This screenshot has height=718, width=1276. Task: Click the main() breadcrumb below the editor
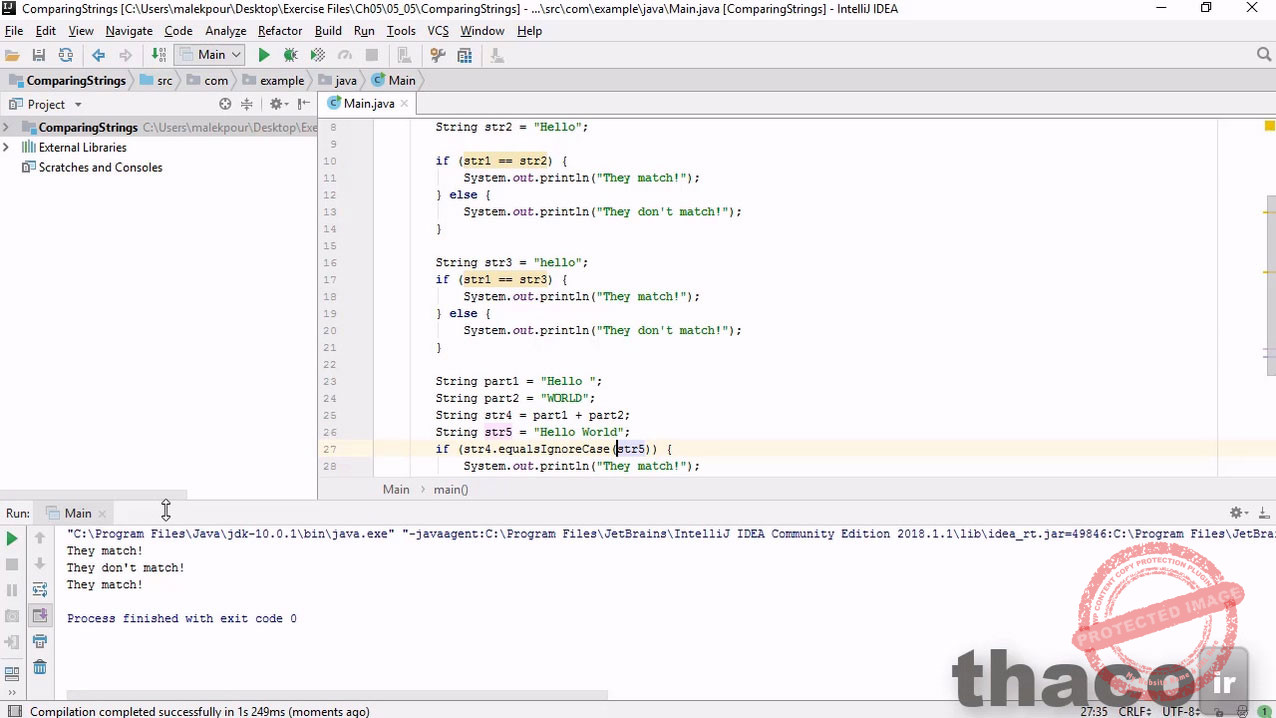tap(451, 489)
